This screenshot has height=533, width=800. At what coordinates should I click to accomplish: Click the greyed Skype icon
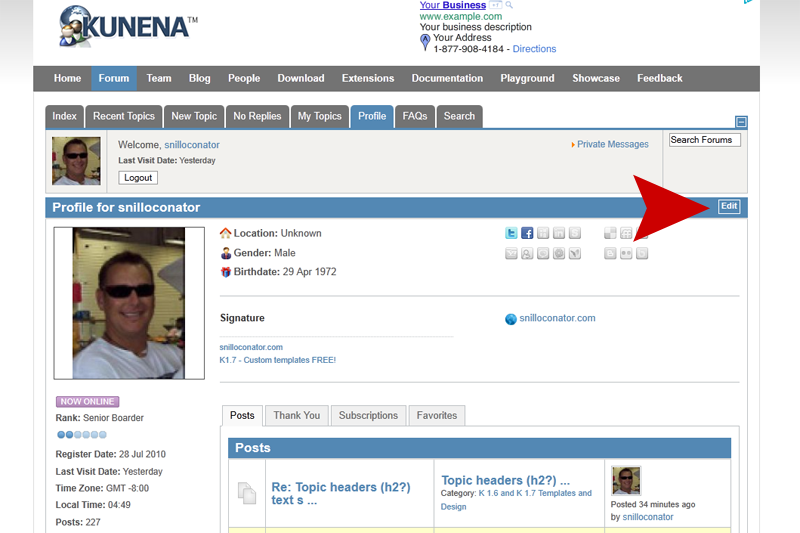click(575, 233)
